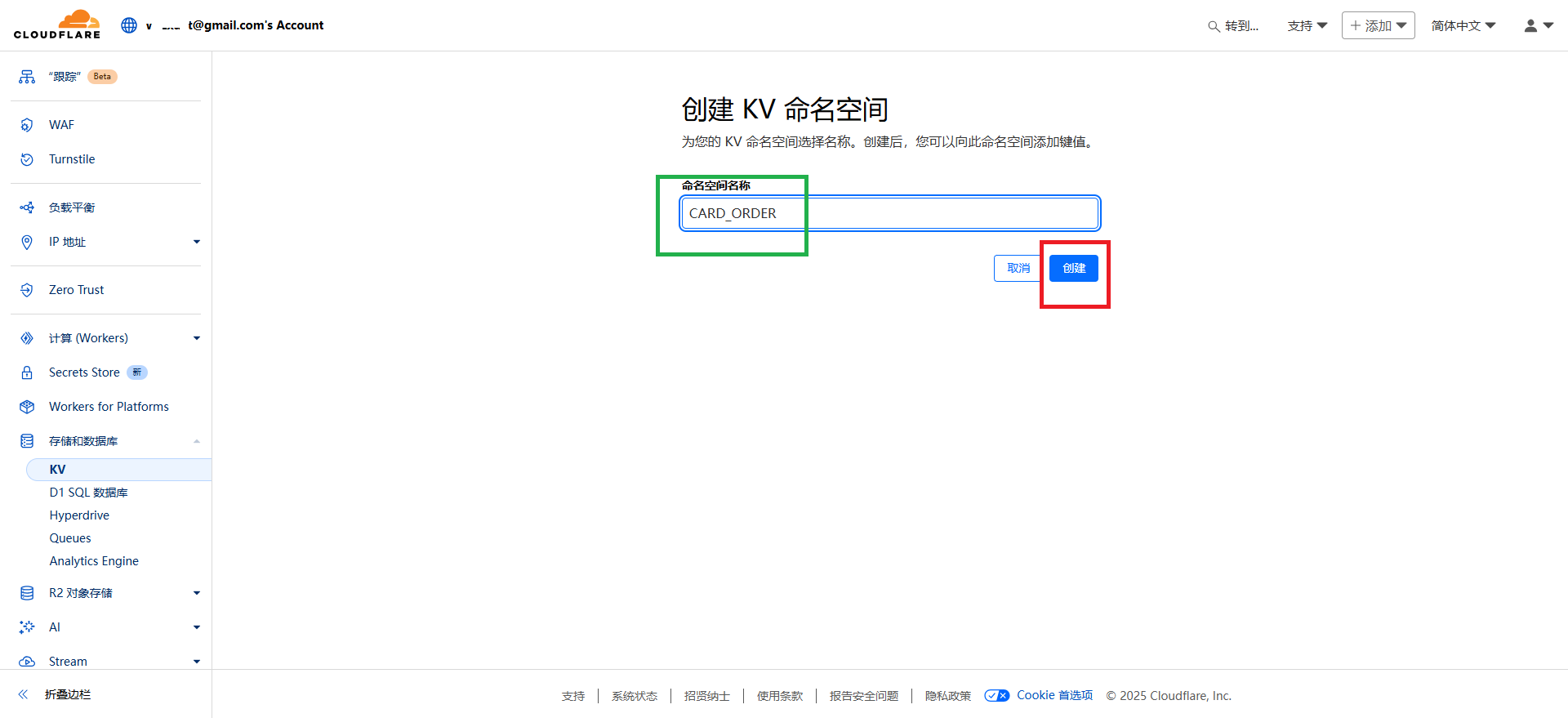Open Hyperdrive from the sidebar
1568x718 pixels.
pyautogui.click(x=79, y=515)
